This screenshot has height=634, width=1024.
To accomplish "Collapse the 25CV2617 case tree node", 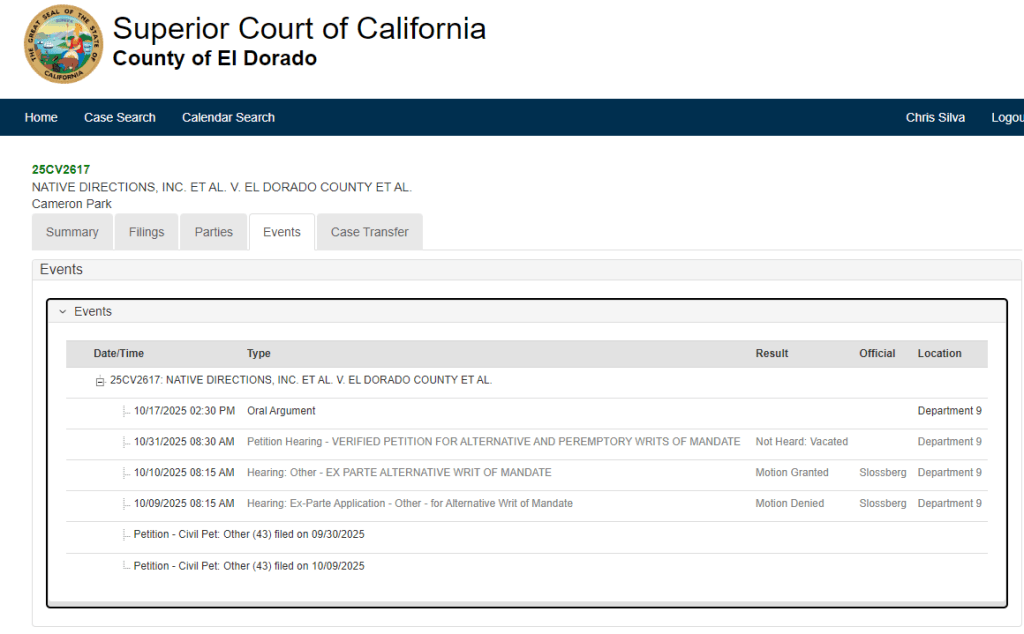I will coord(100,381).
